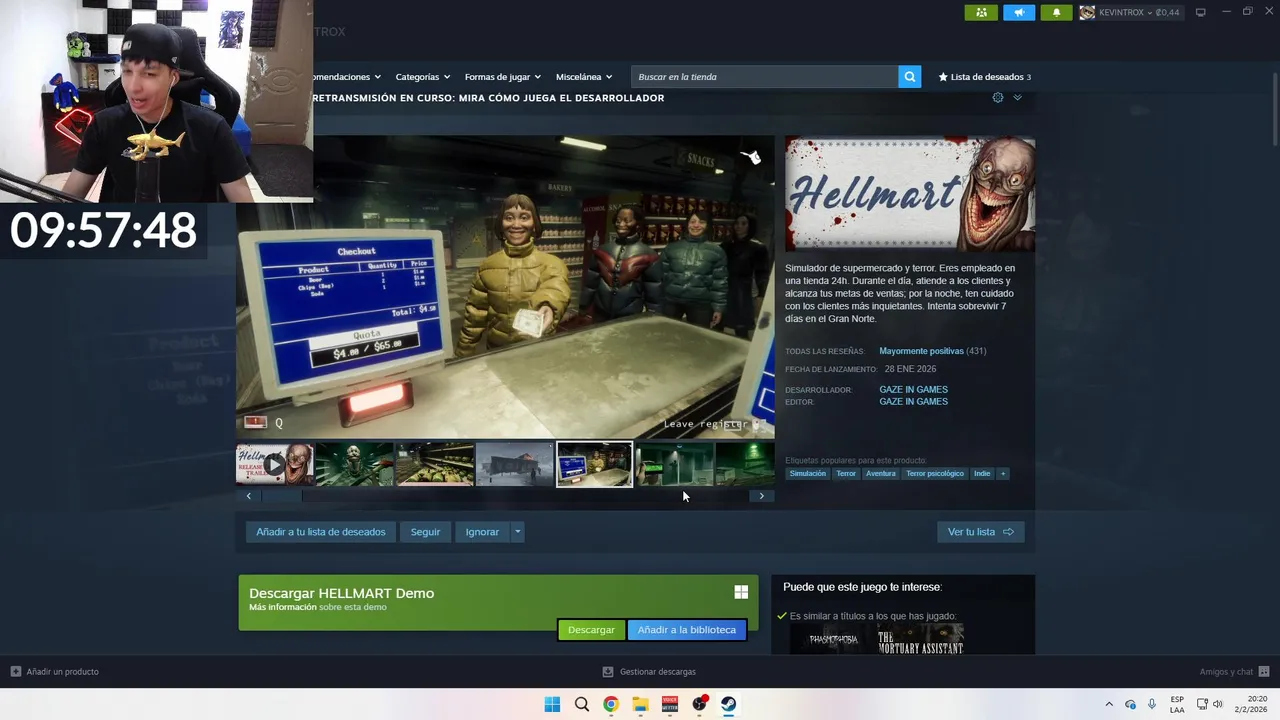Open Gestionar descargas
Image resolution: width=1280 pixels, height=720 pixels.
[649, 672]
